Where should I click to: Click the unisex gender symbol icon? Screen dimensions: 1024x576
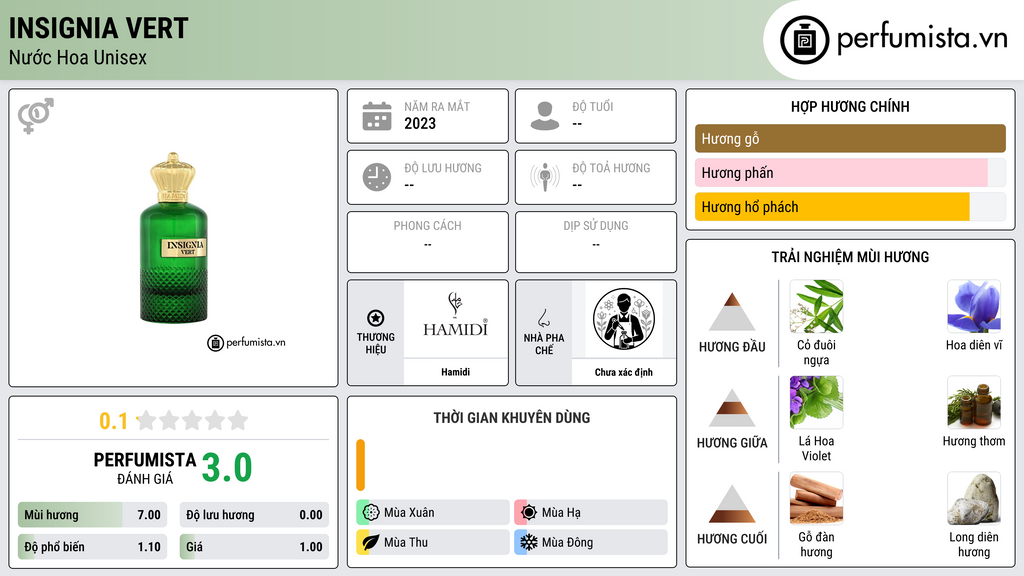36,116
